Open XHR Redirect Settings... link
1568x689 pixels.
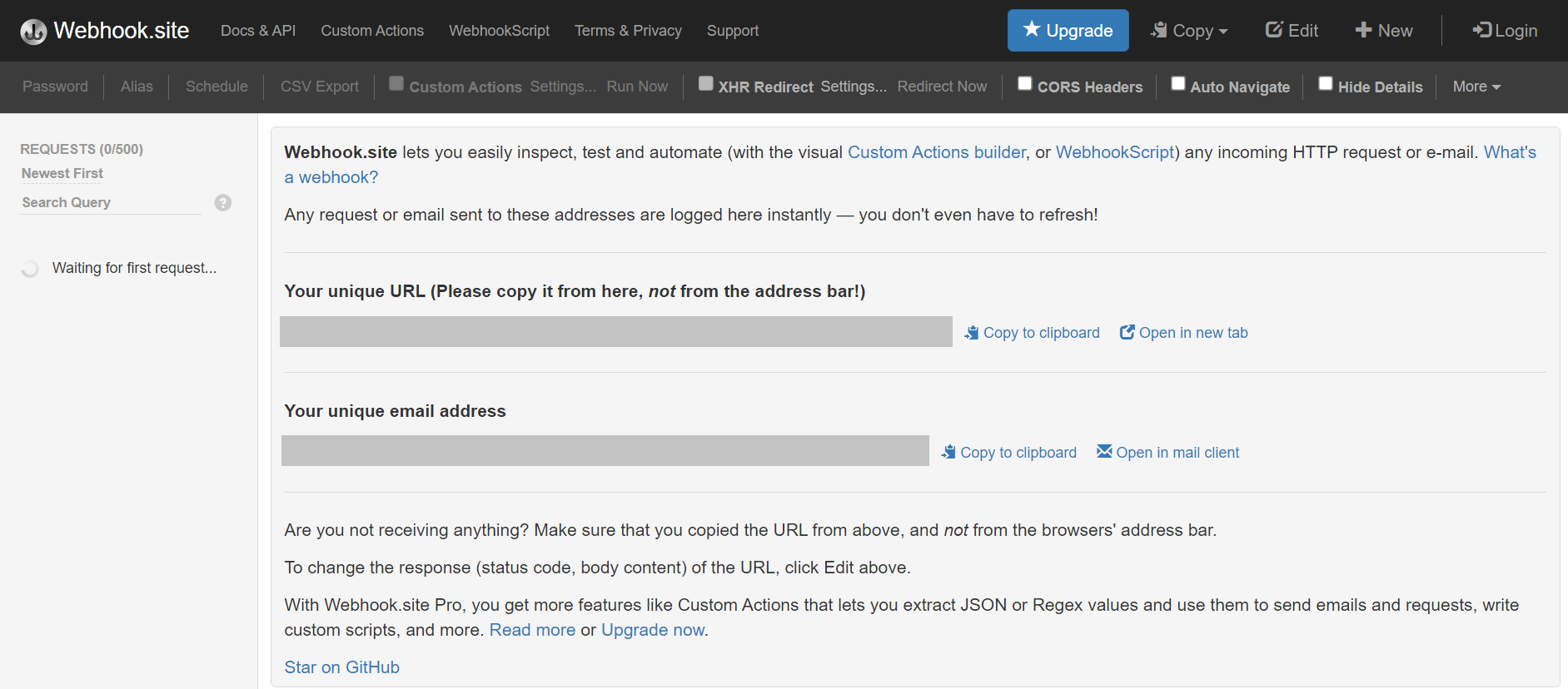pyautogui.click(x=854, y=87)
